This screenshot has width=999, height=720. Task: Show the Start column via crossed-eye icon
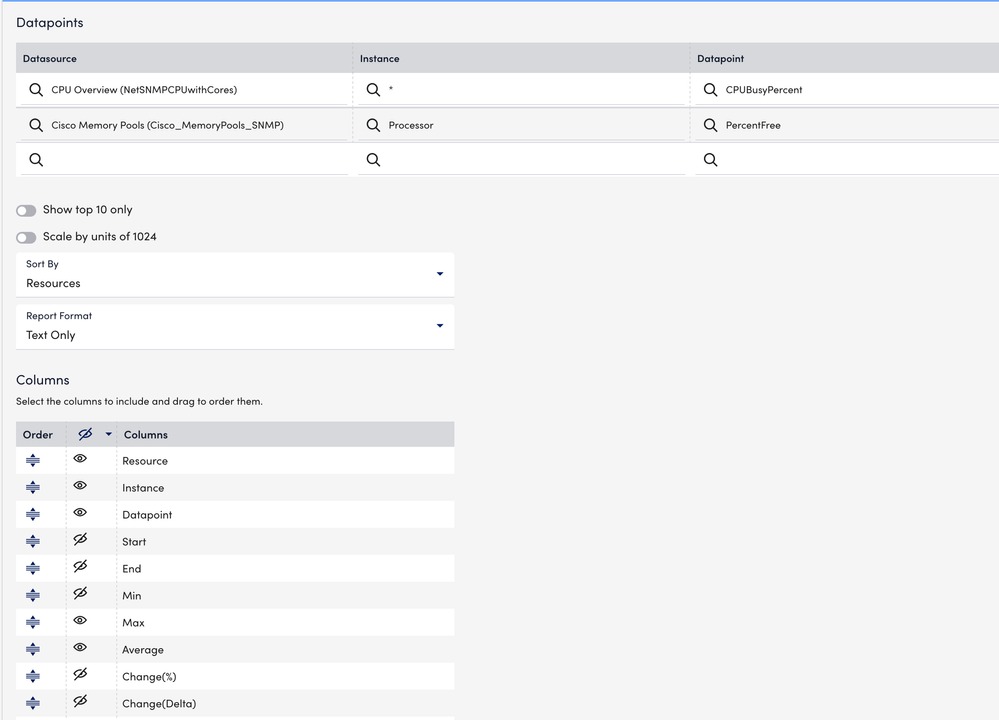80,540
